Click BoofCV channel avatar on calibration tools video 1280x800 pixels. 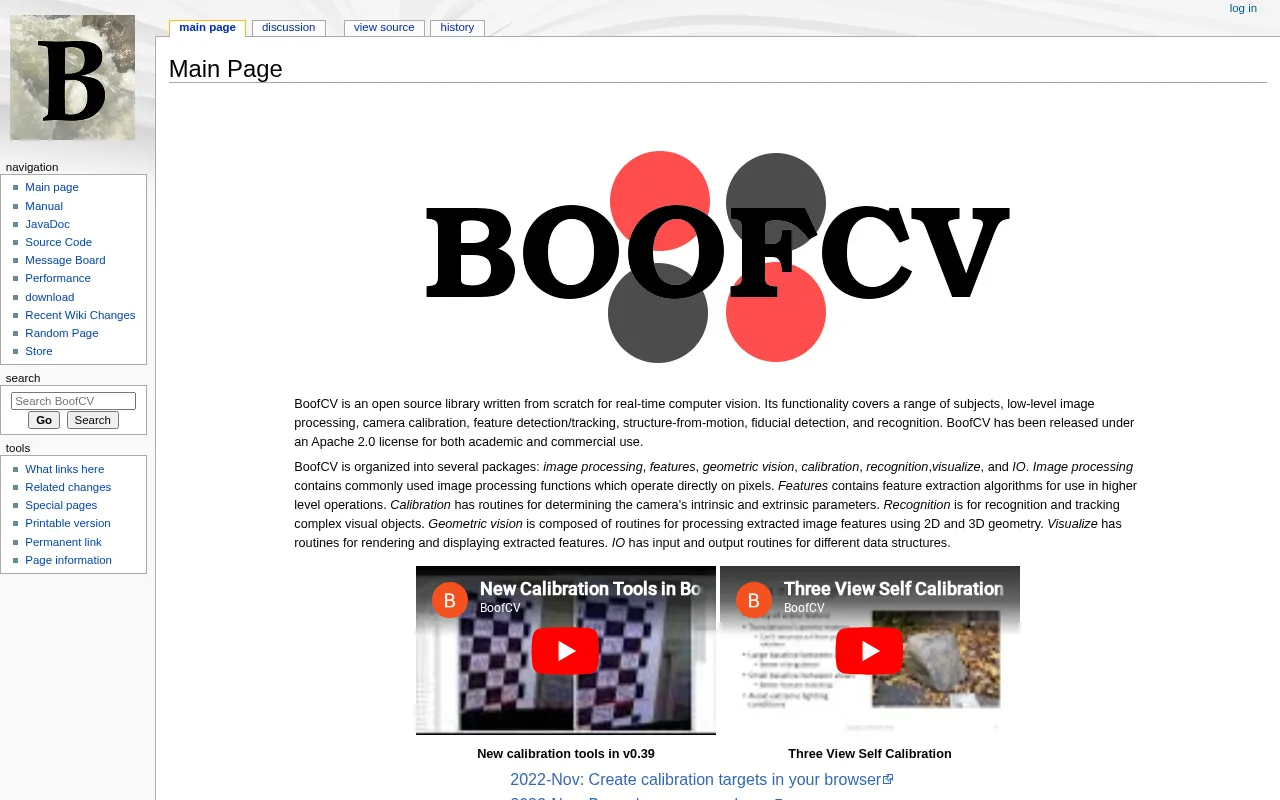tap(450, 600)
